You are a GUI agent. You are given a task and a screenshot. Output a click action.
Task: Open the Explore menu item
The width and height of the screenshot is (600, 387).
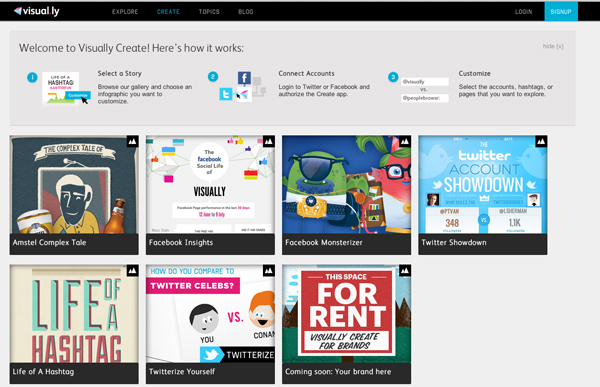point(125,12)
